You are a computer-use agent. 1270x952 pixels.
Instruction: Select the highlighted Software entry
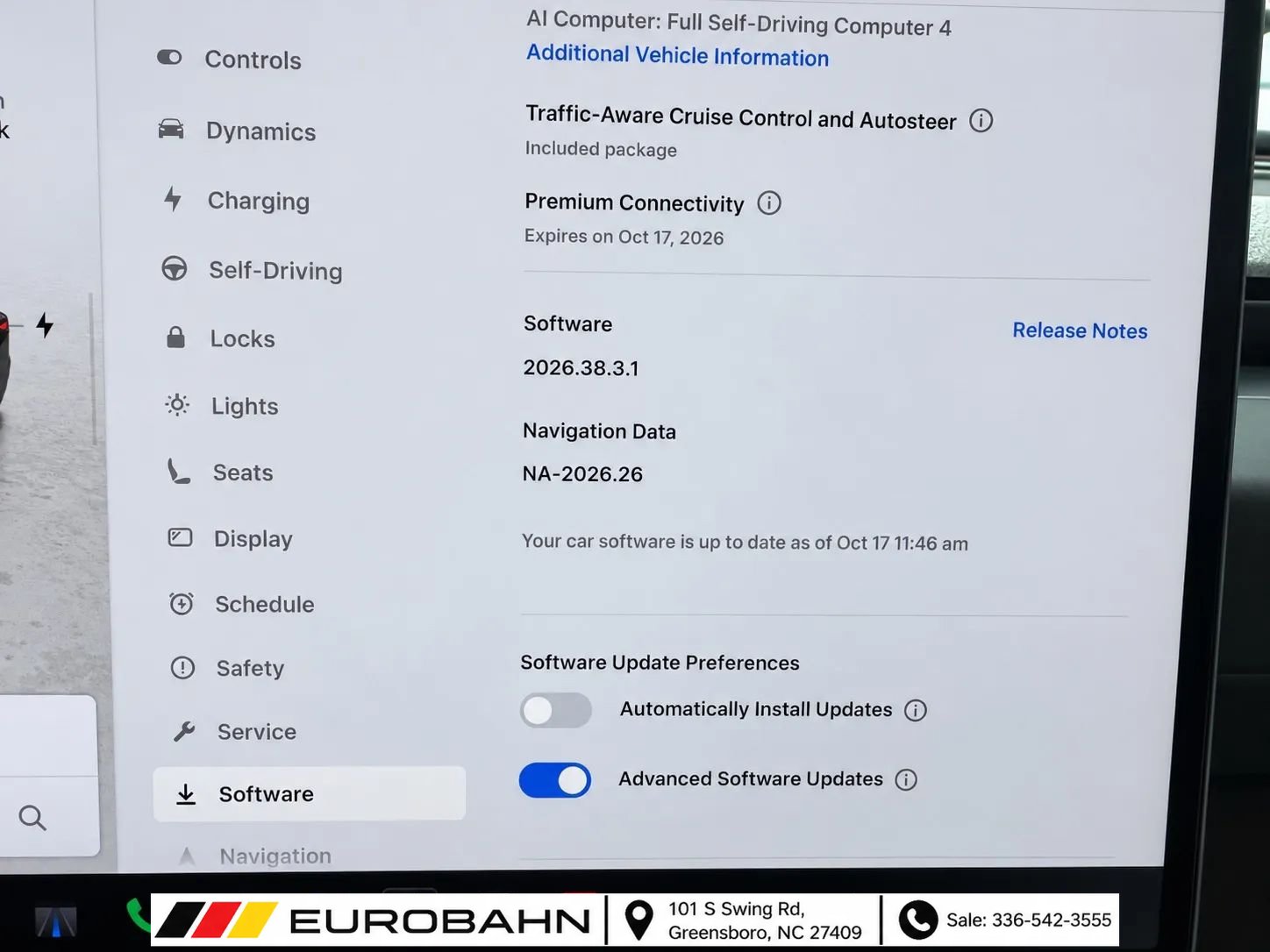coord(309,794)
